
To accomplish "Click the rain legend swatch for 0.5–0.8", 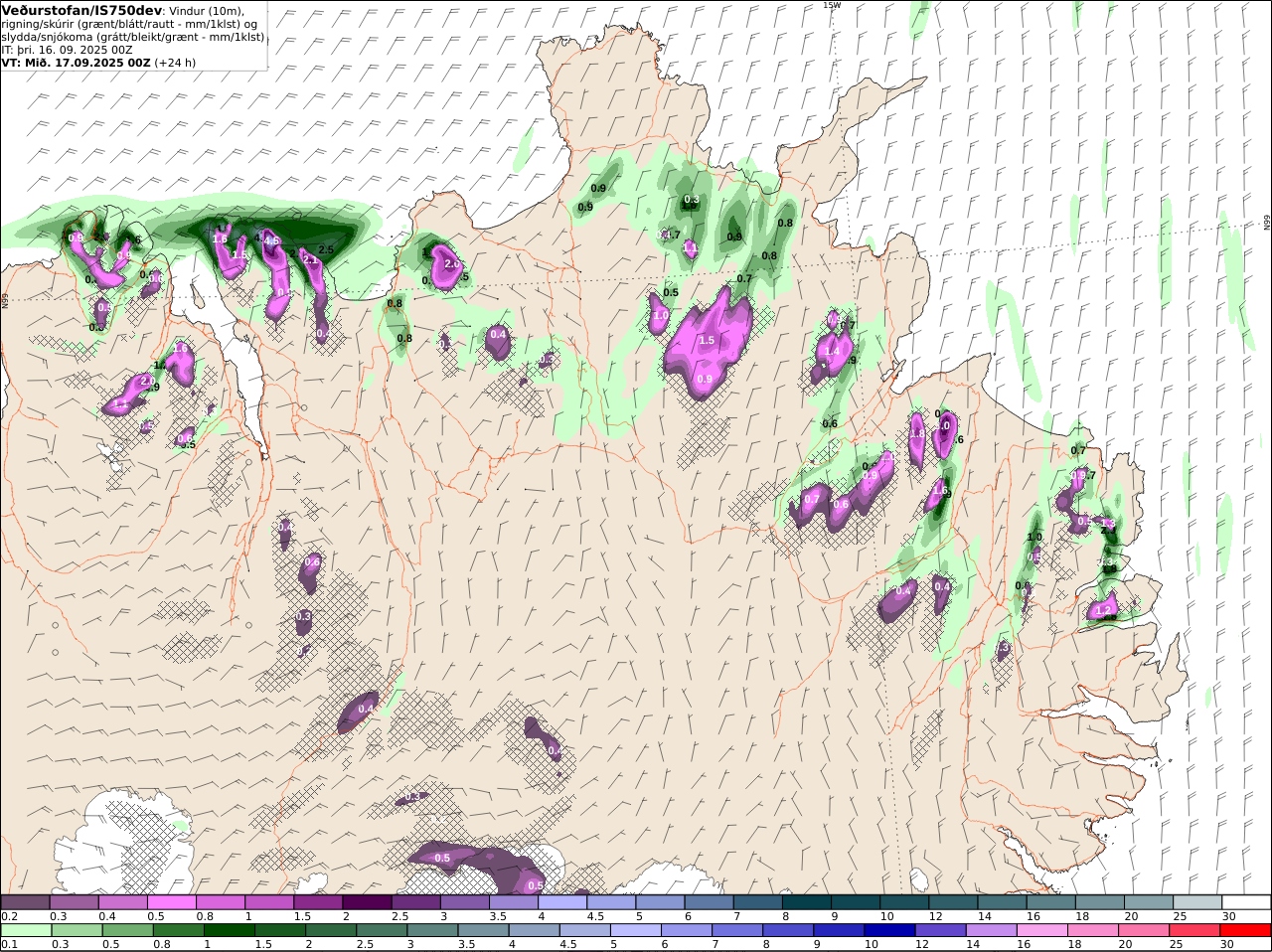I will click(x=127, y=930).
